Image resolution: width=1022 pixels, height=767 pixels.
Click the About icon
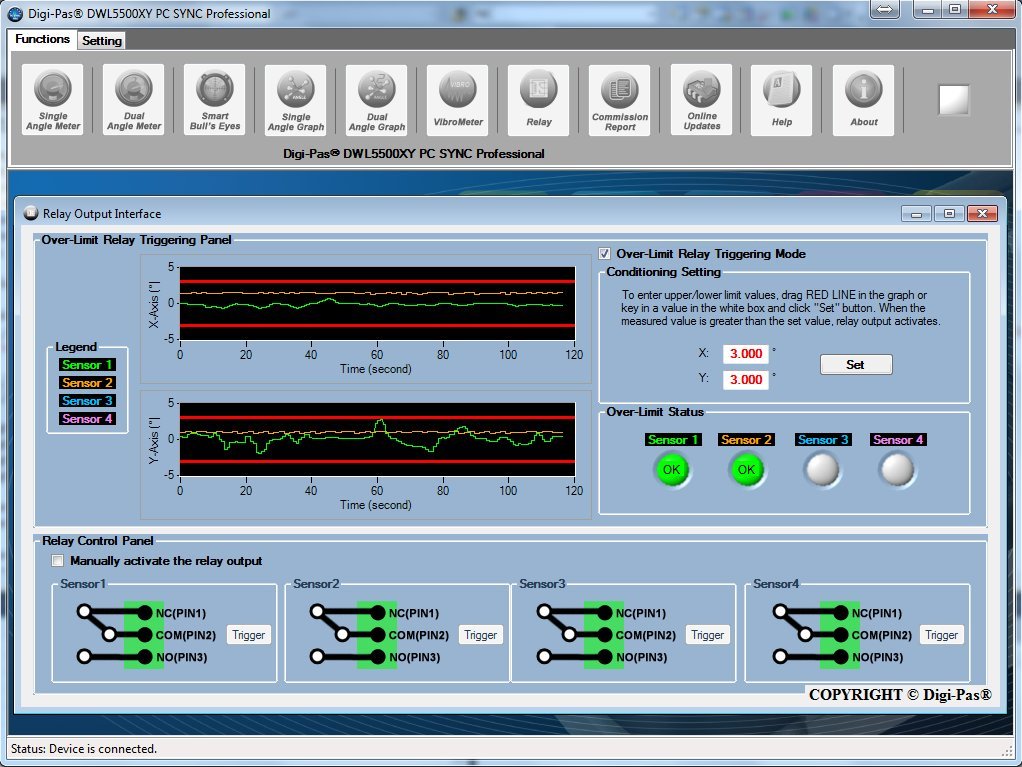click(864, 99)
